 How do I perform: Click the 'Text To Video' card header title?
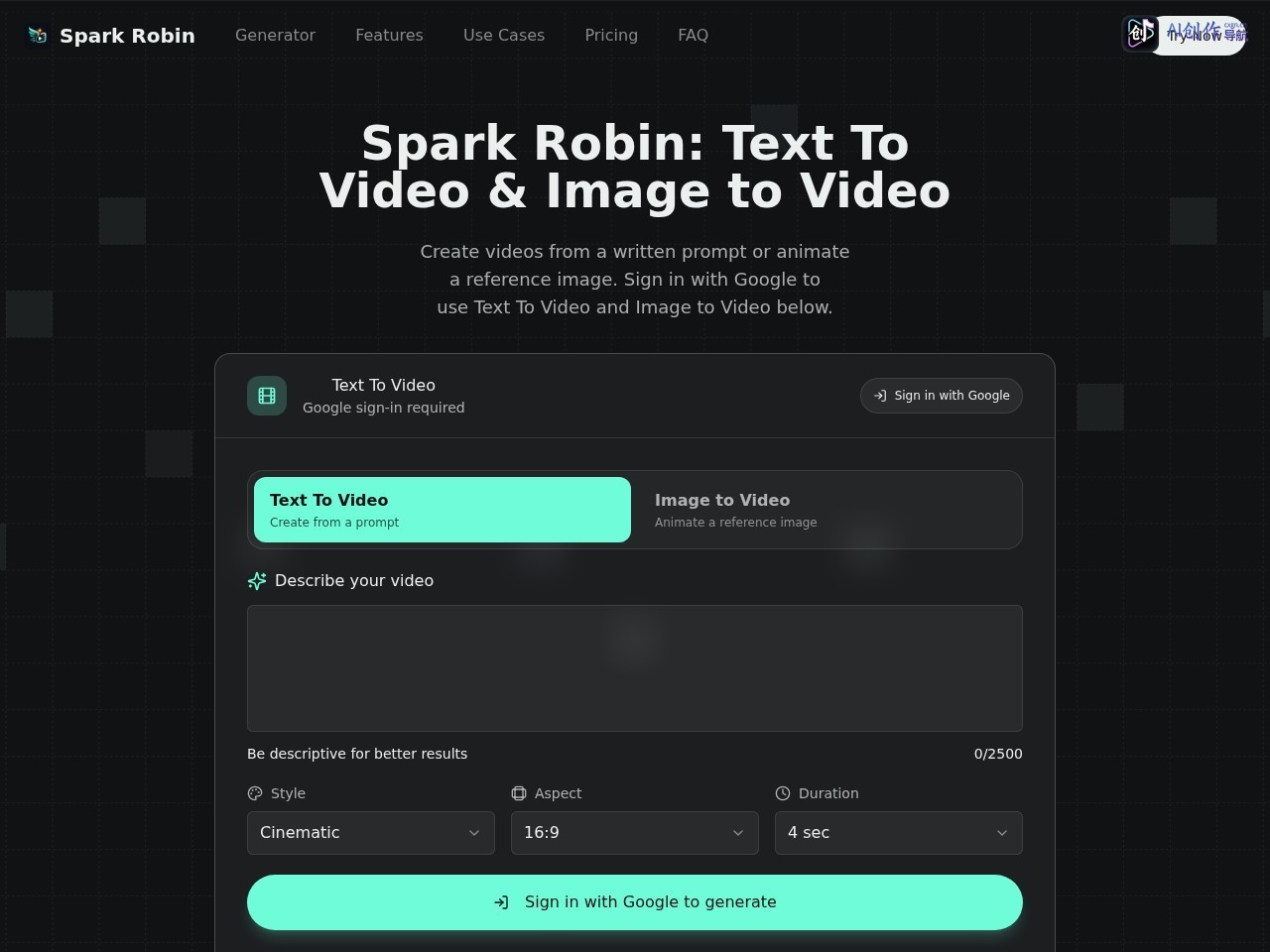pos(383,385)
